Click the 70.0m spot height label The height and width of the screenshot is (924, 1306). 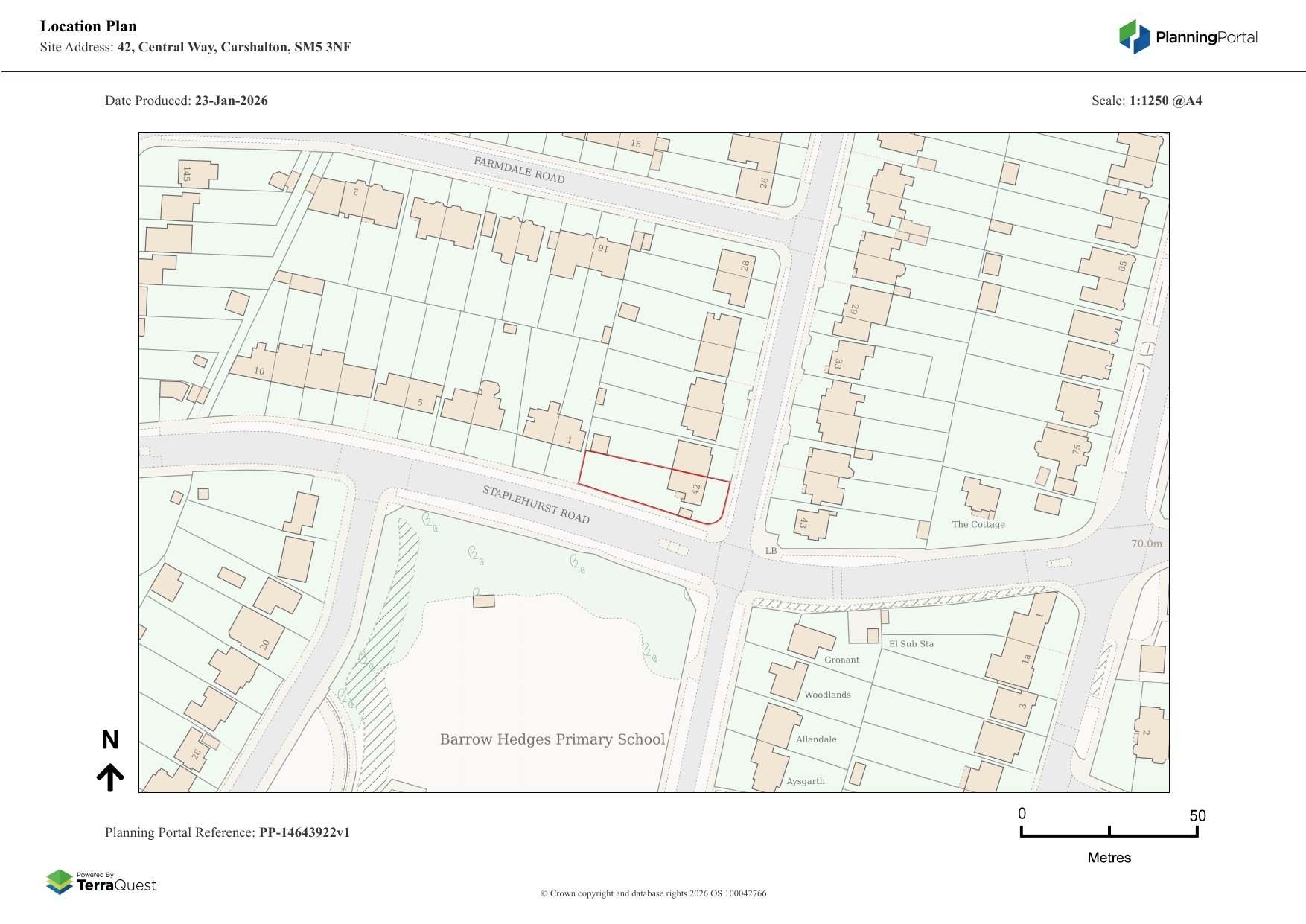[x=1146, y=544]
